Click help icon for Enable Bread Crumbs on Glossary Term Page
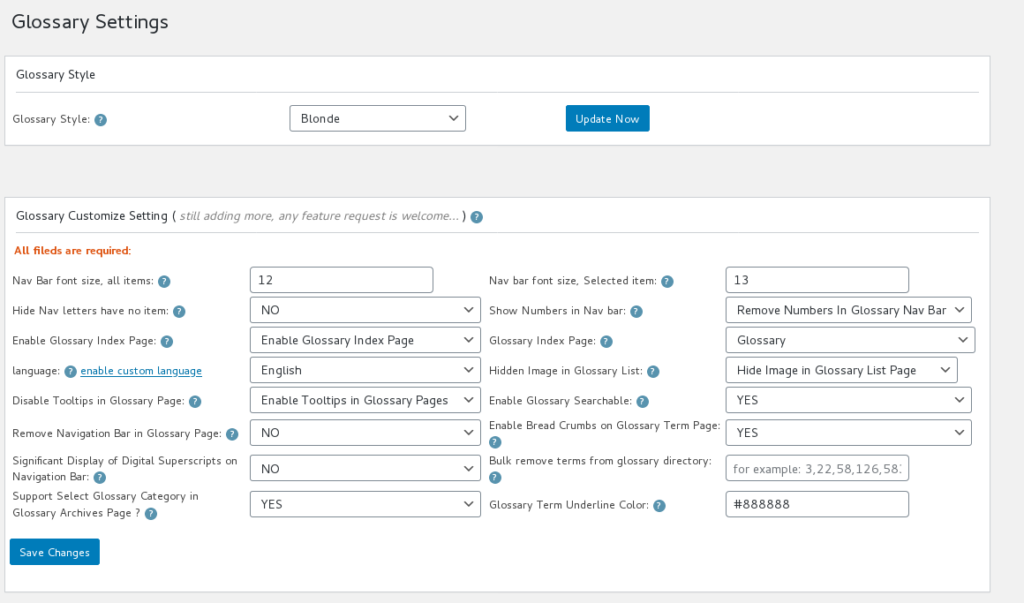Image resolution: width=1024 pixels, height=603 pixels. [x=495, y=442]
